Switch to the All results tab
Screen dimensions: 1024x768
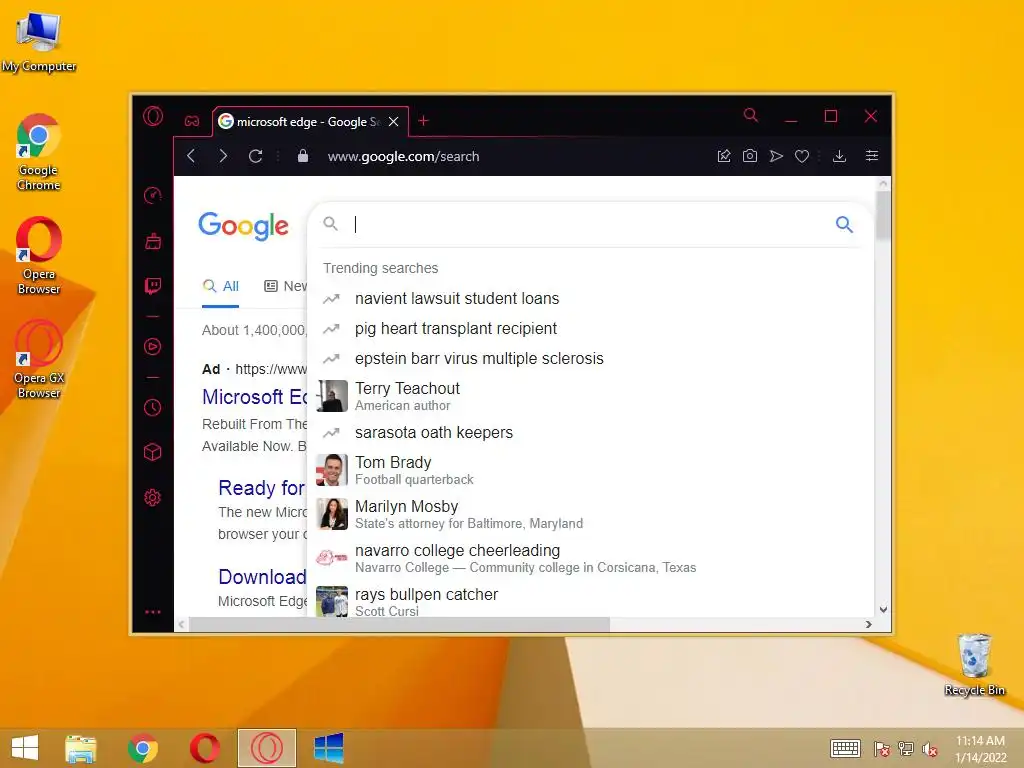(x=221, y=286)
